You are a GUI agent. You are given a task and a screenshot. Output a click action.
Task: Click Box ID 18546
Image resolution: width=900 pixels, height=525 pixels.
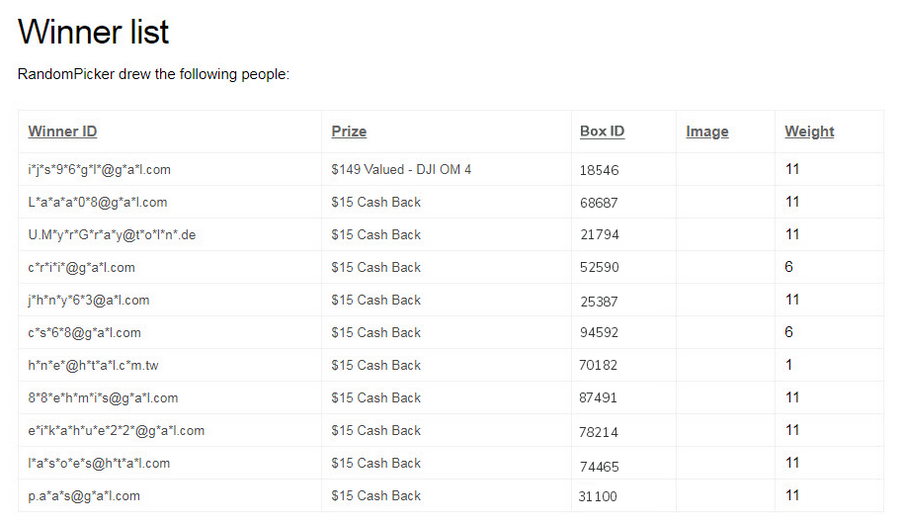point(599,171)
